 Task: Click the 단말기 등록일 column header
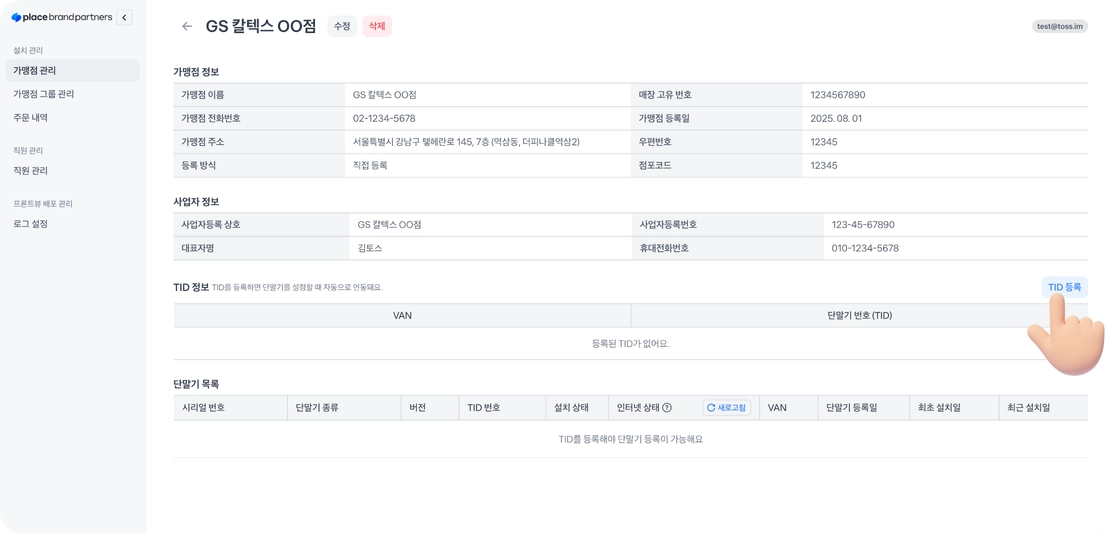(x=851, y=408)
